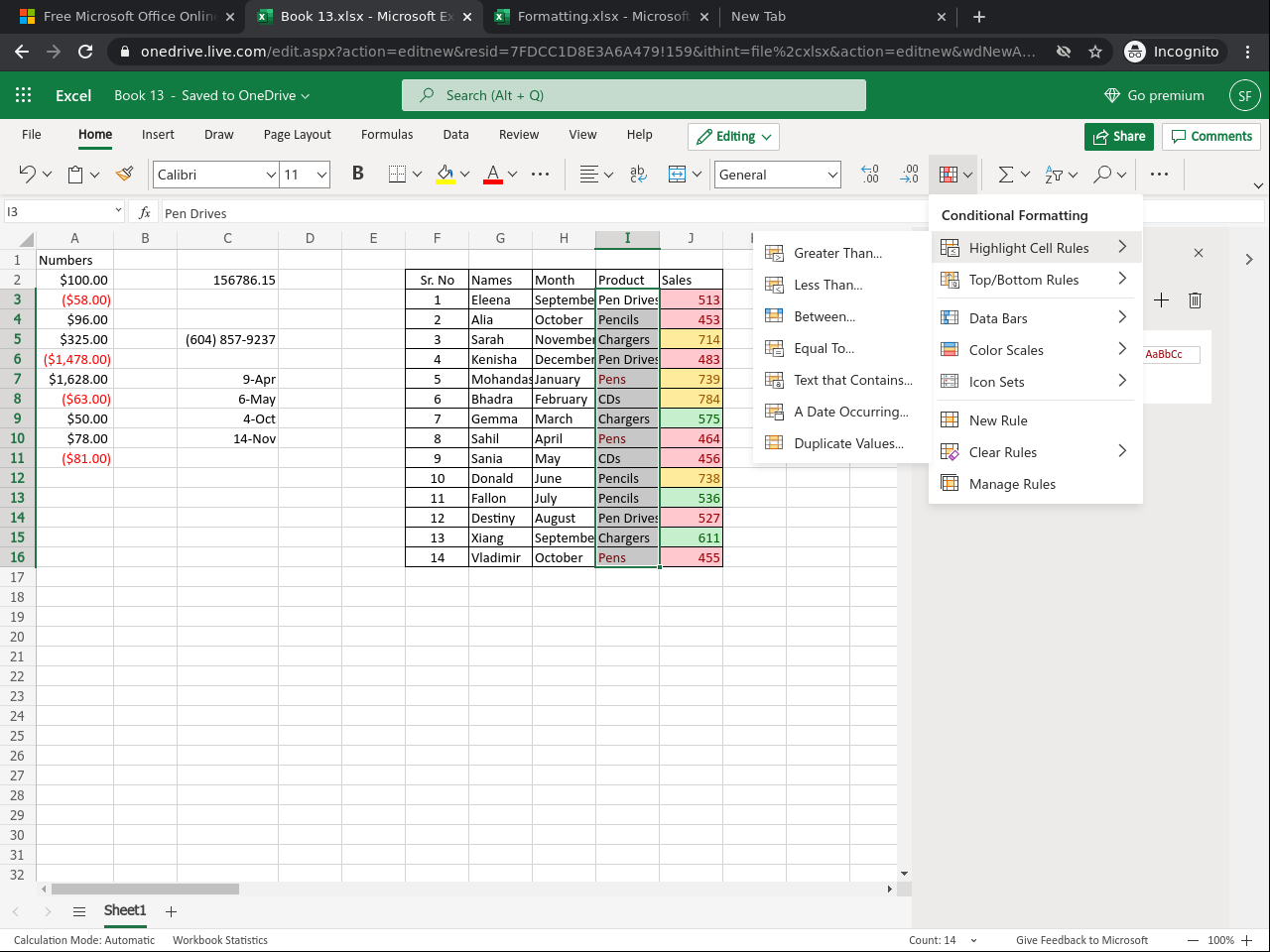Choose Top/Bottom Rules from the menu

click(1036, 280)
